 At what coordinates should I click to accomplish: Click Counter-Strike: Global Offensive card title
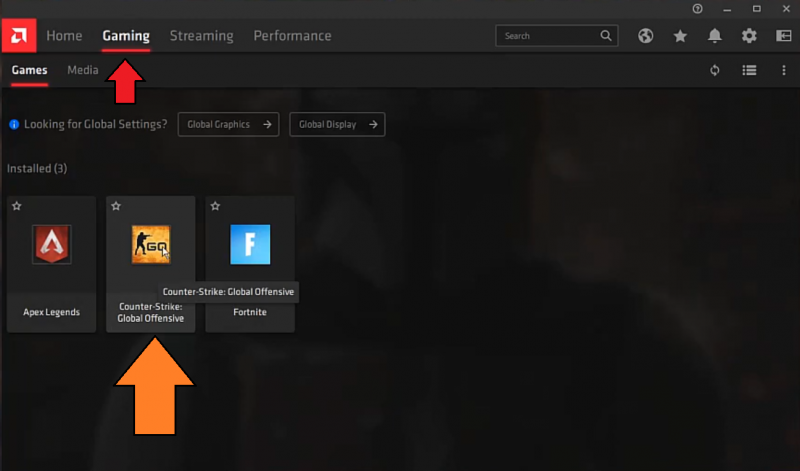tap(151, 312)
